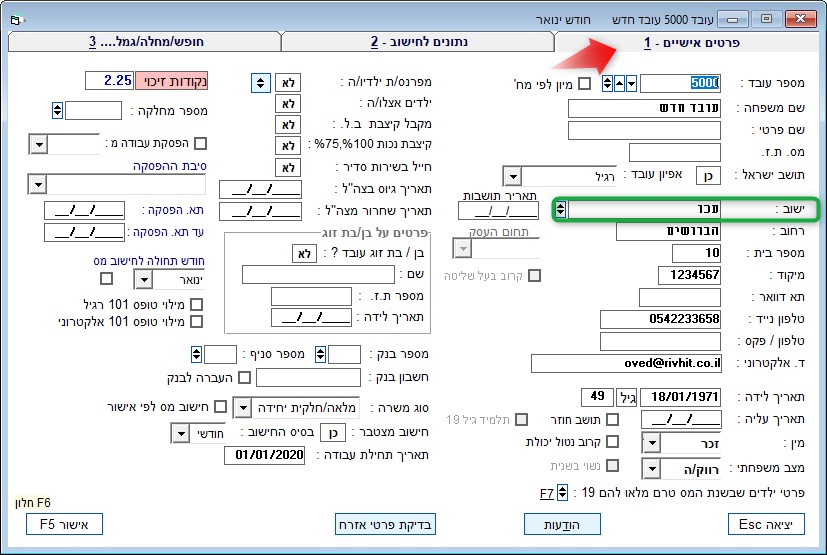
Task: Open the הפסקת עבודה מ dropdown arrow
Action: click(x=39, y=144)
